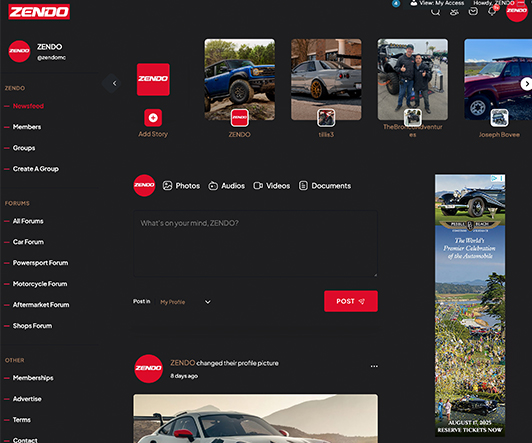Open the Post in My Profile dropdown
532x443 pixels.
(x=185, y=302)
